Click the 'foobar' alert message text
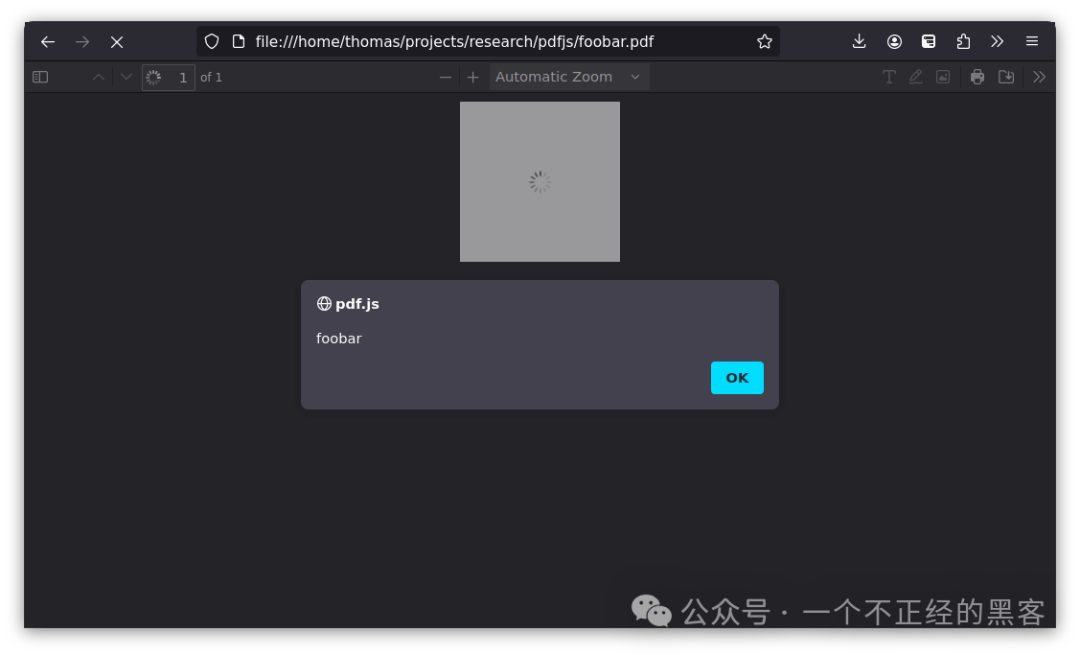The image size is (1080, 655). pos(339,338)
